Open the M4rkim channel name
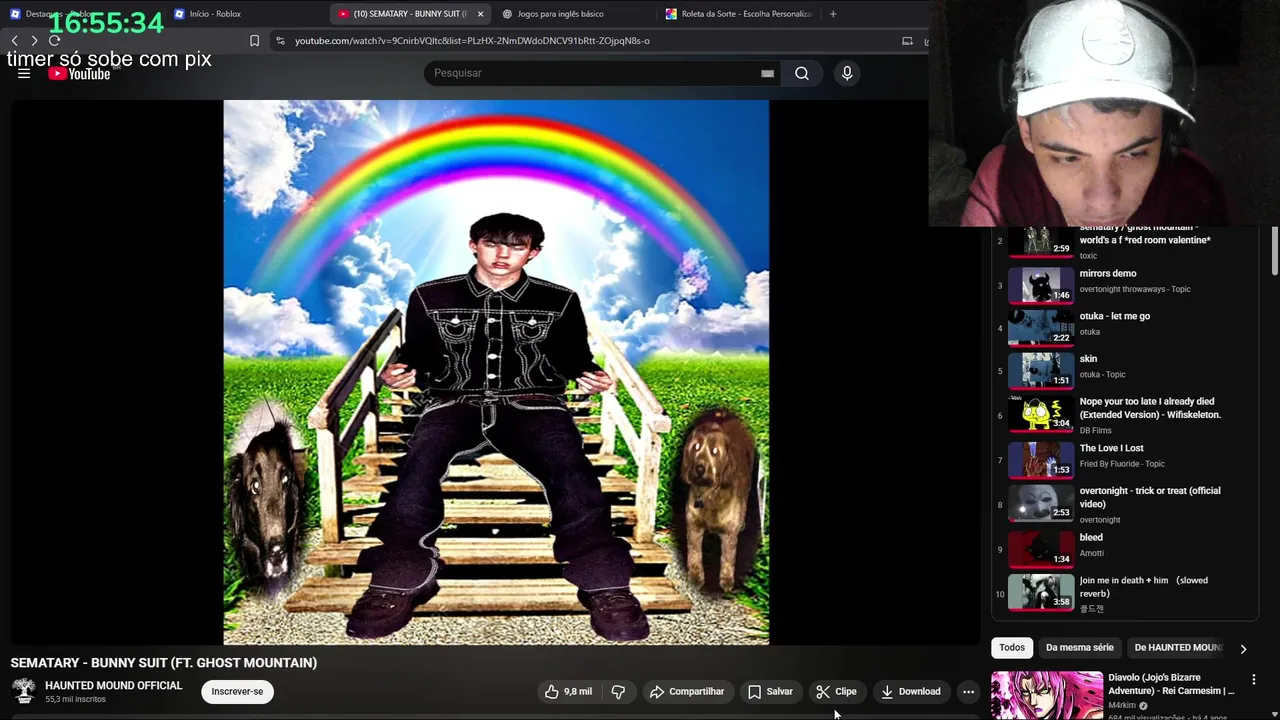1280x720 pixels. [x=1122, y=706]
